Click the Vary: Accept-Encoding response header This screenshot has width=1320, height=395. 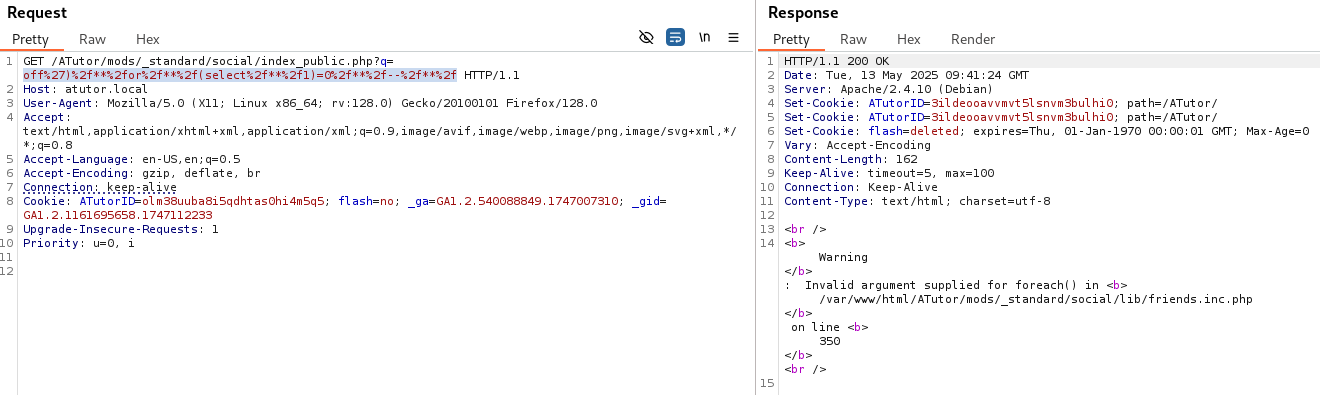[x=857, y=145]
